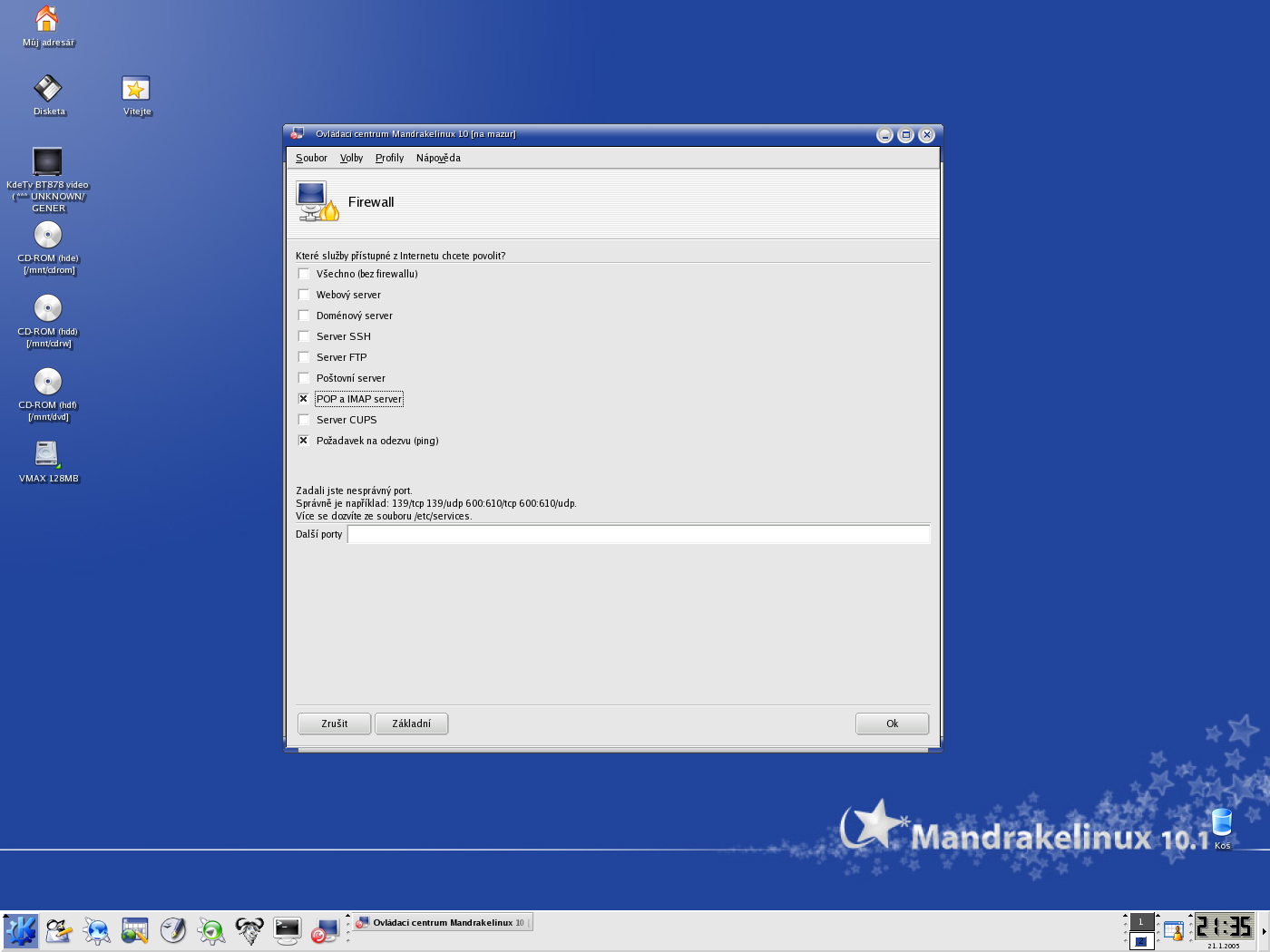Select Ovládací centrum Mandrakelinux taskbar entry

pyautogui.click(x=442, y=922)
